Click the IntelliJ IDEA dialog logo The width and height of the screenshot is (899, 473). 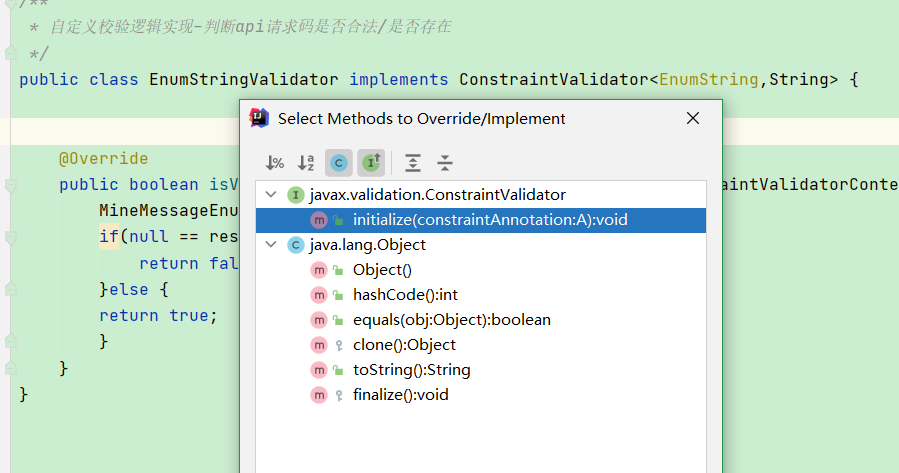coord(259,118)
